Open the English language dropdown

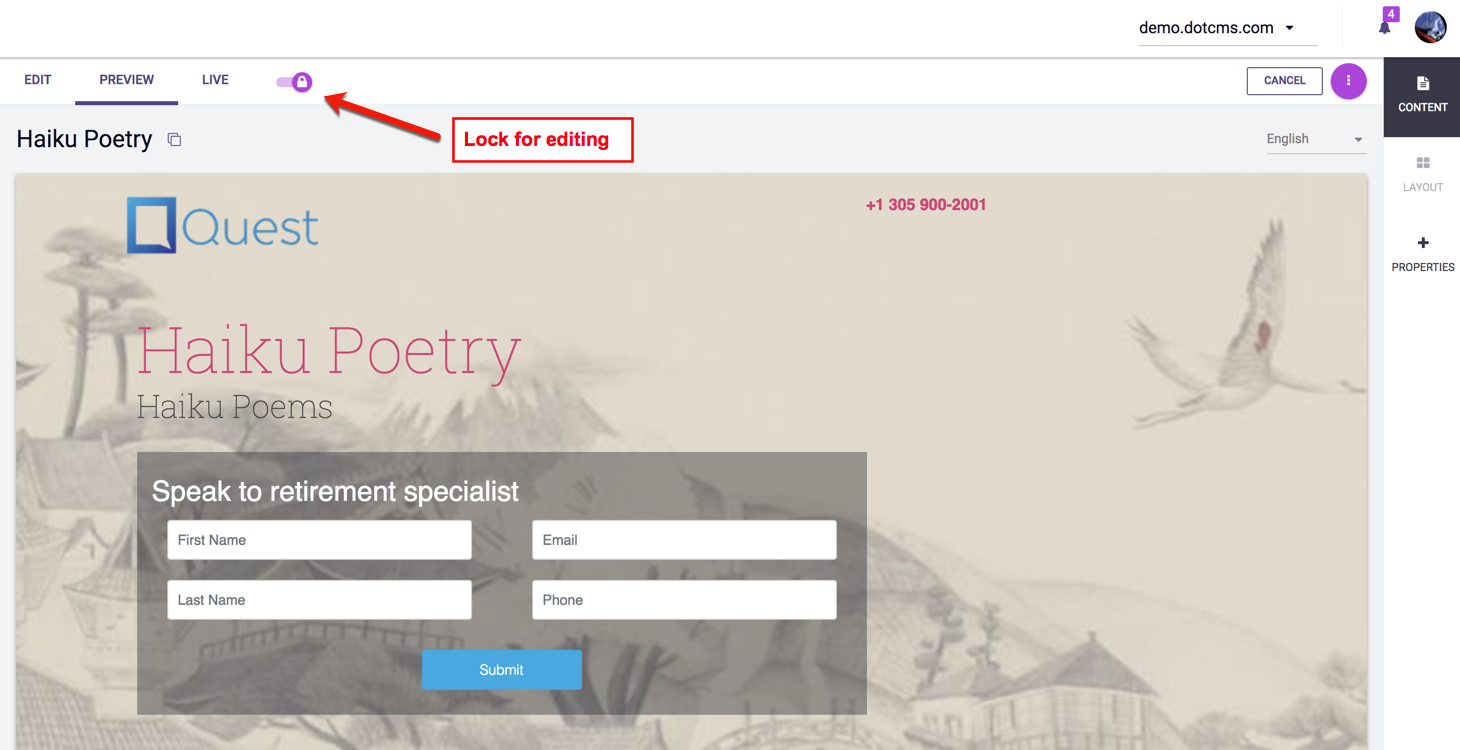point(1316,139)
